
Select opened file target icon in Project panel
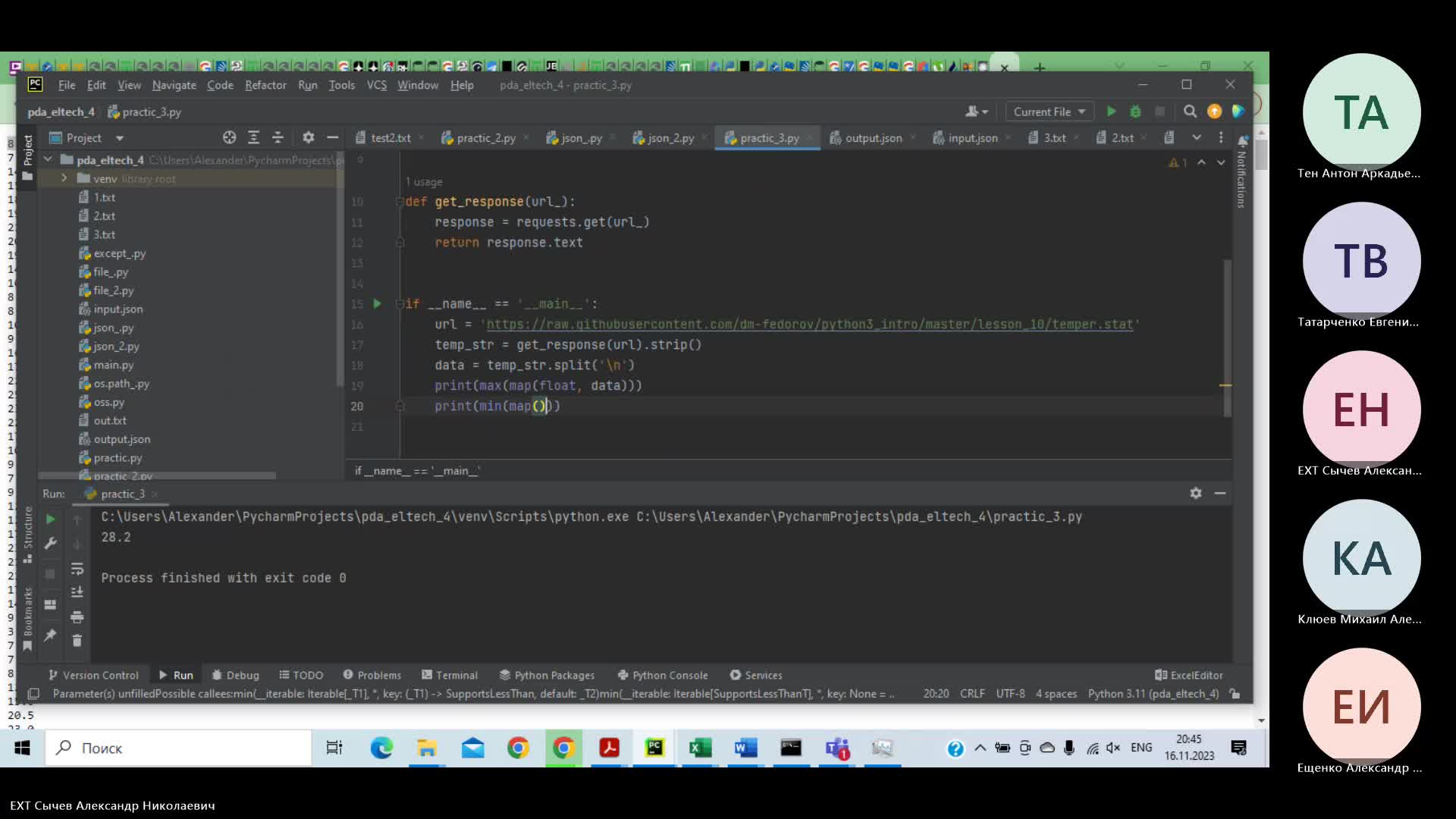click(x=230, y=137)
